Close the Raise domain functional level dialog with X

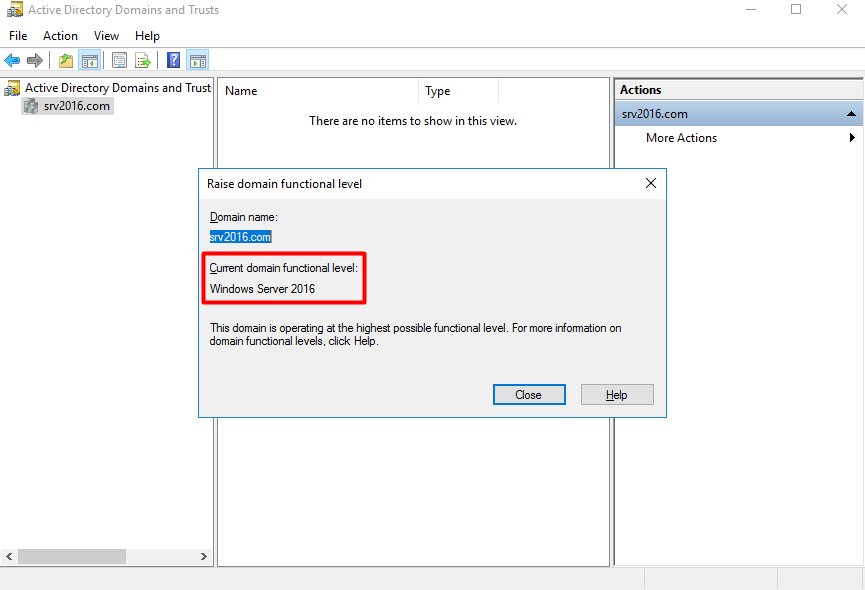click(x=651, y=183)
